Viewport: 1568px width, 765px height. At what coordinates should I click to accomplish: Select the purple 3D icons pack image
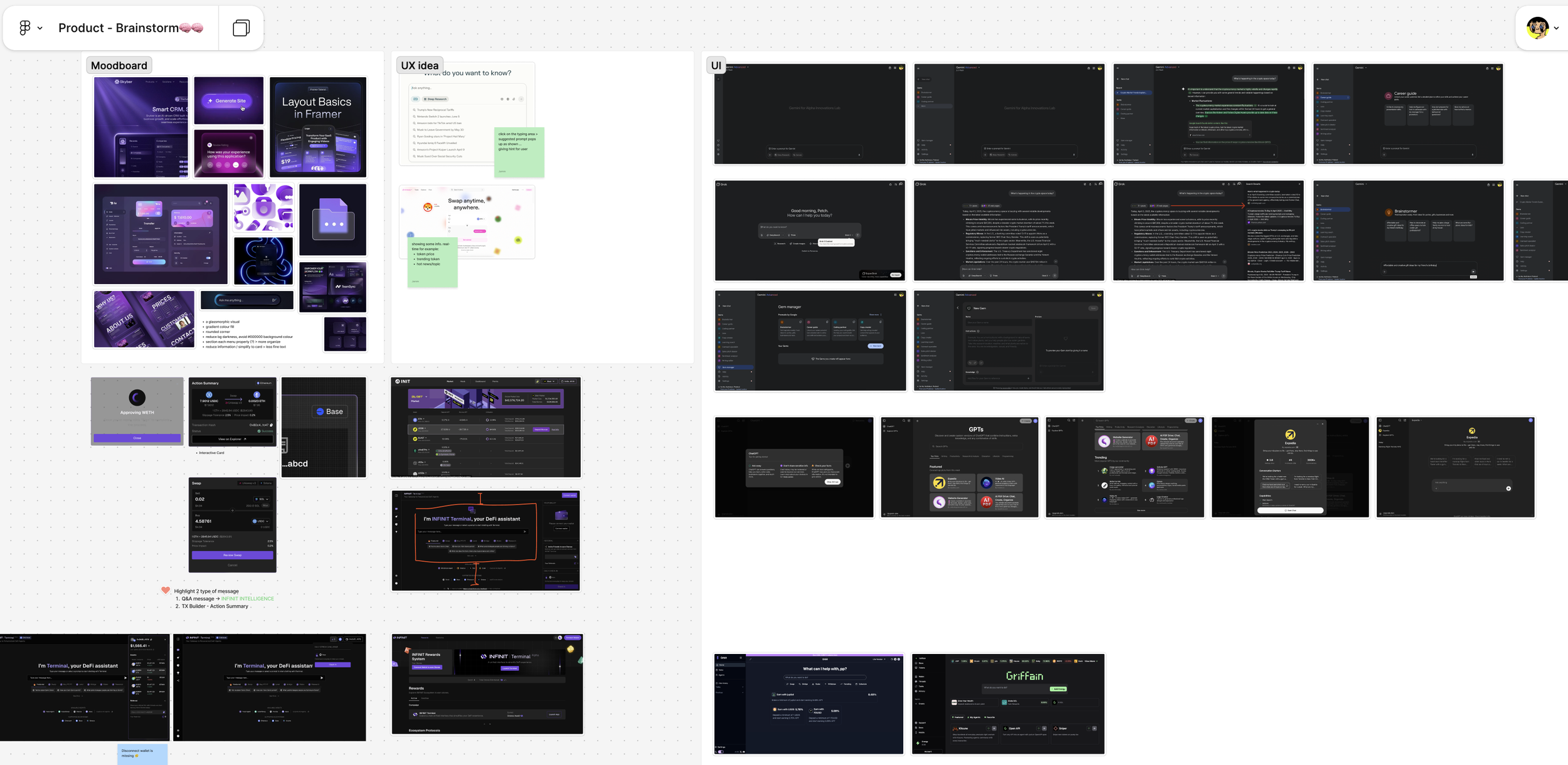coord(263,208)
